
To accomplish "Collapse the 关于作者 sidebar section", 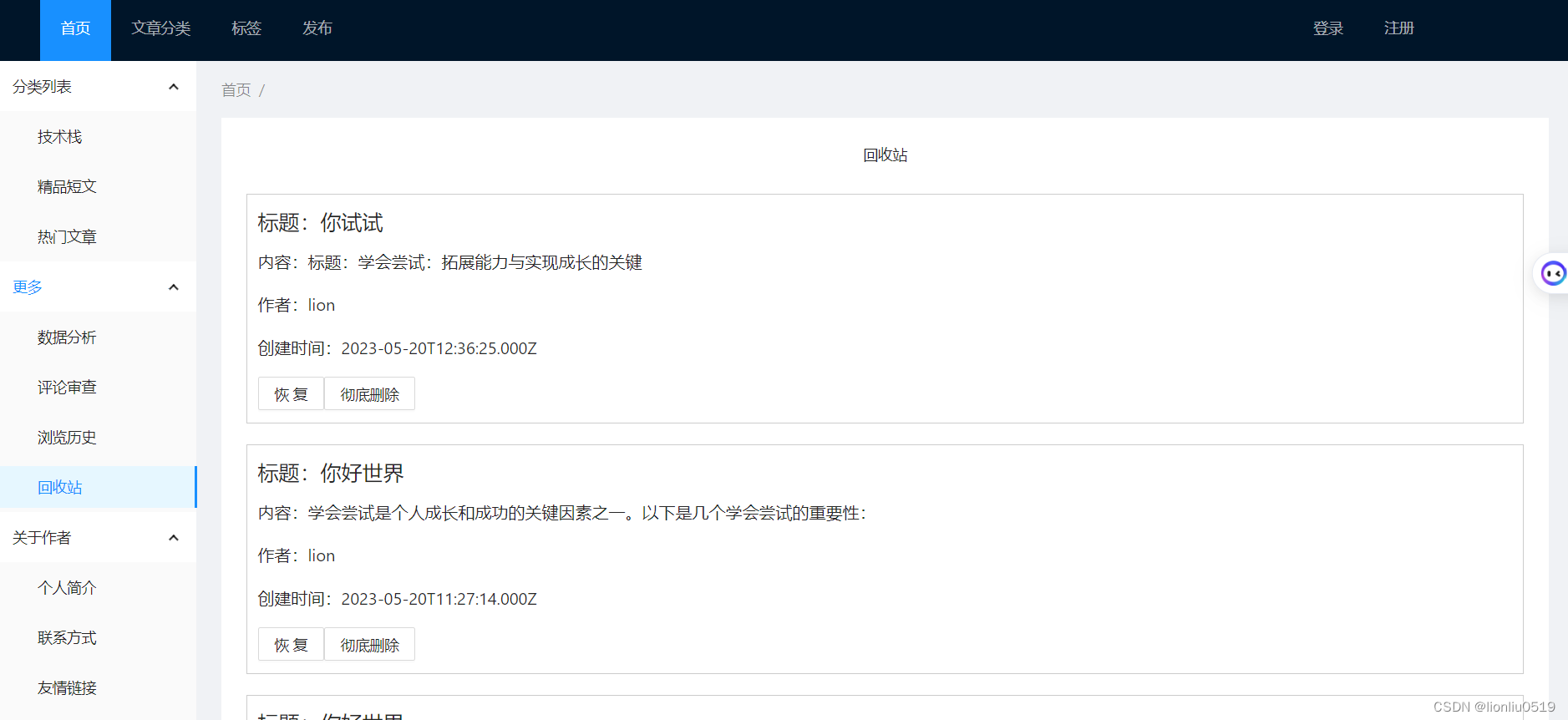I will pos(98,537).
